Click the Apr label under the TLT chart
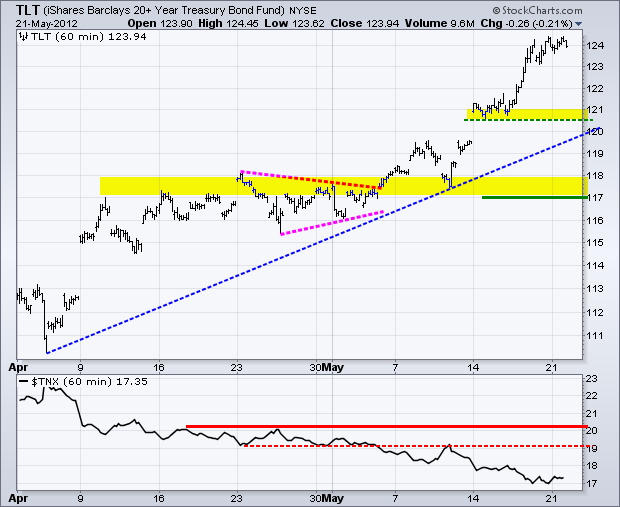Screen dimensions: 620x507 tap(18, 367)
